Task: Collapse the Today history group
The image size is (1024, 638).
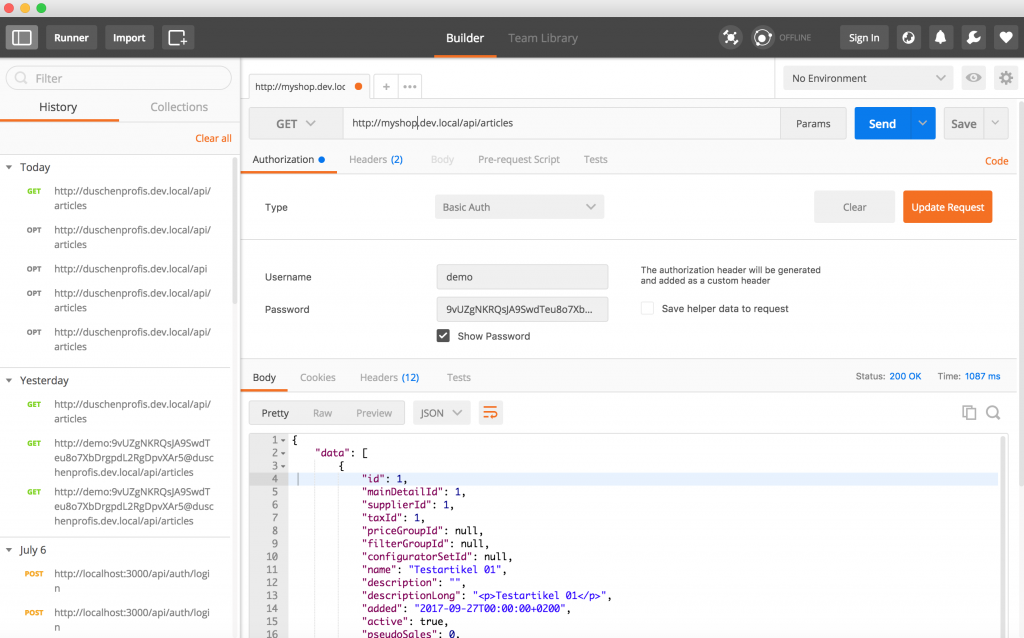Action: (9, 167)
